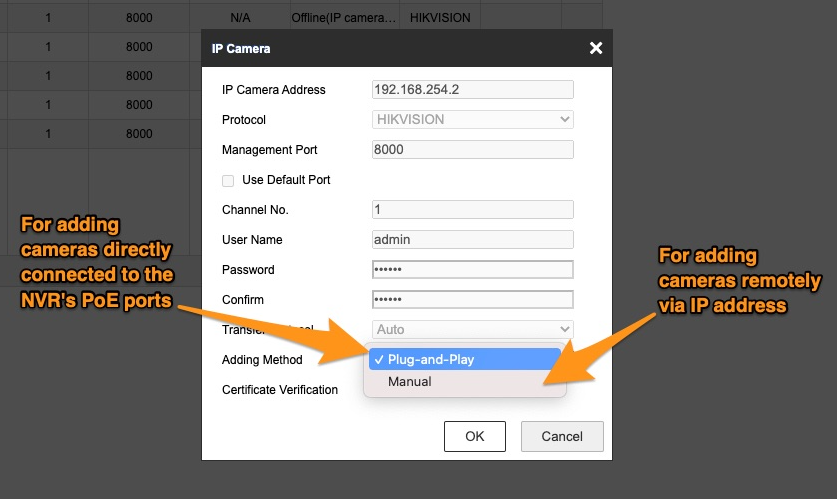The image size is (837, 499).
Task: Select the 8000 port cell in top row
Action: point(139,18)
